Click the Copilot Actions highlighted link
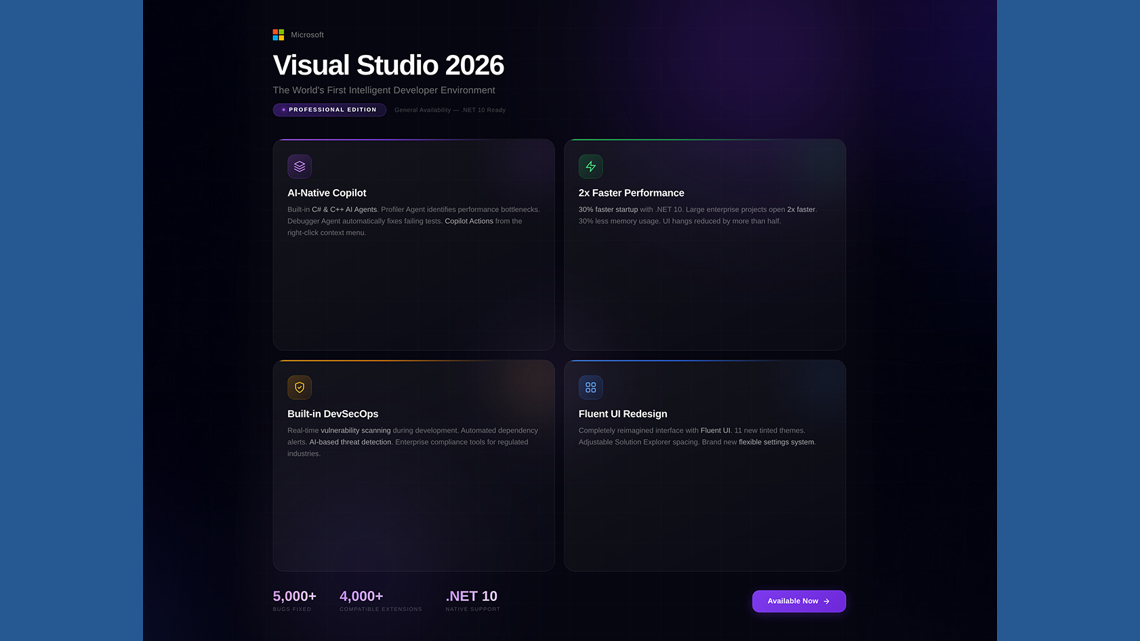1140x641 pixels. pos(470,220)
